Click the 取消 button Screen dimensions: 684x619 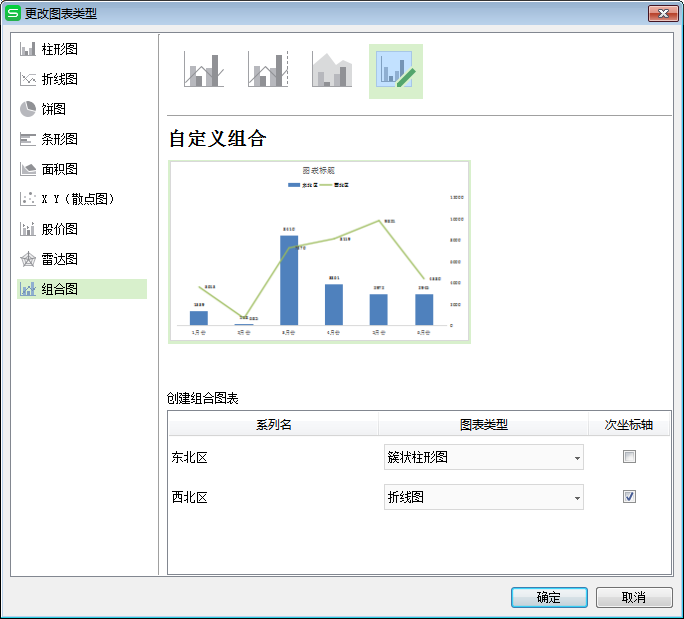634,597
